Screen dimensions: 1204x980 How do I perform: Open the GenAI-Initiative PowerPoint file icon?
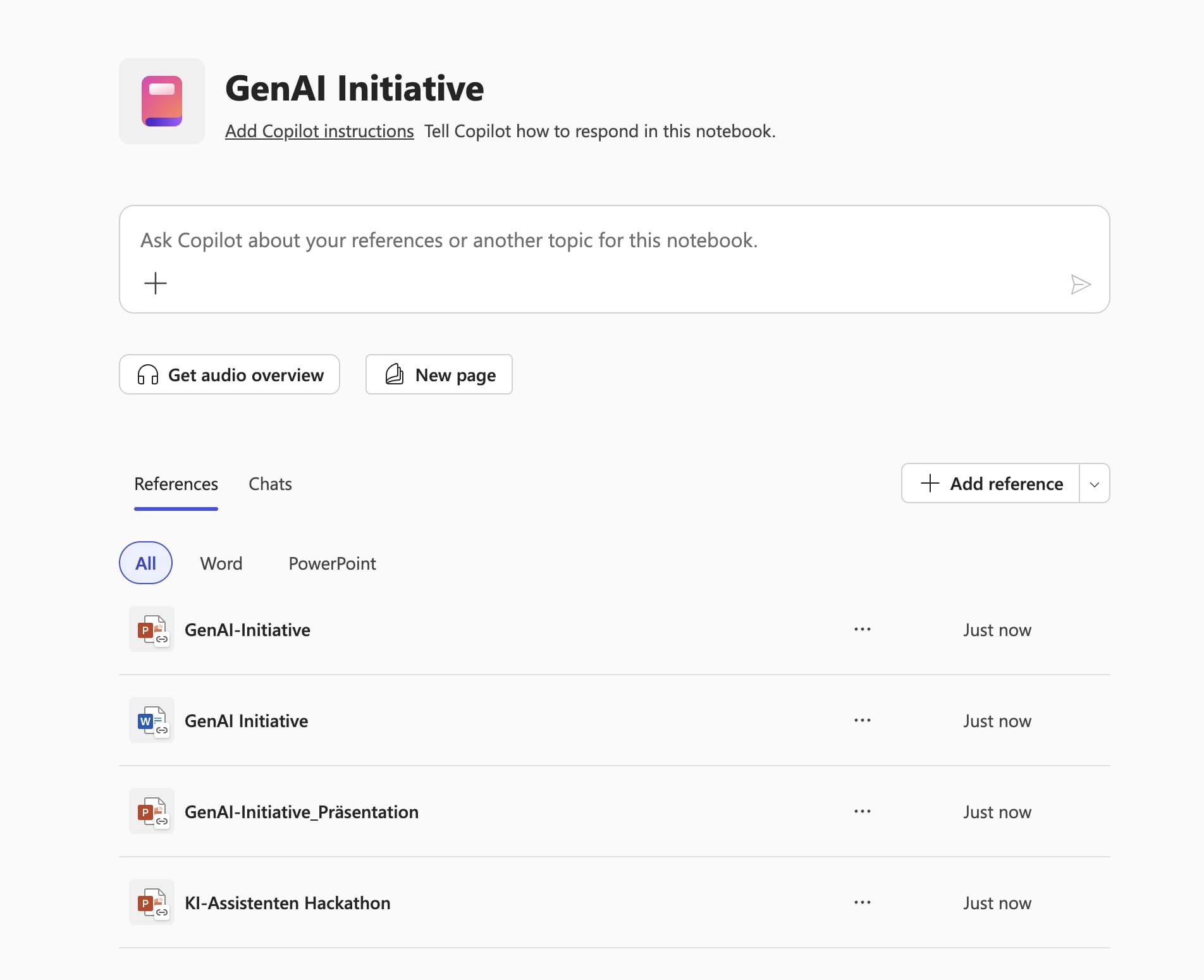(x=152, y=630)
